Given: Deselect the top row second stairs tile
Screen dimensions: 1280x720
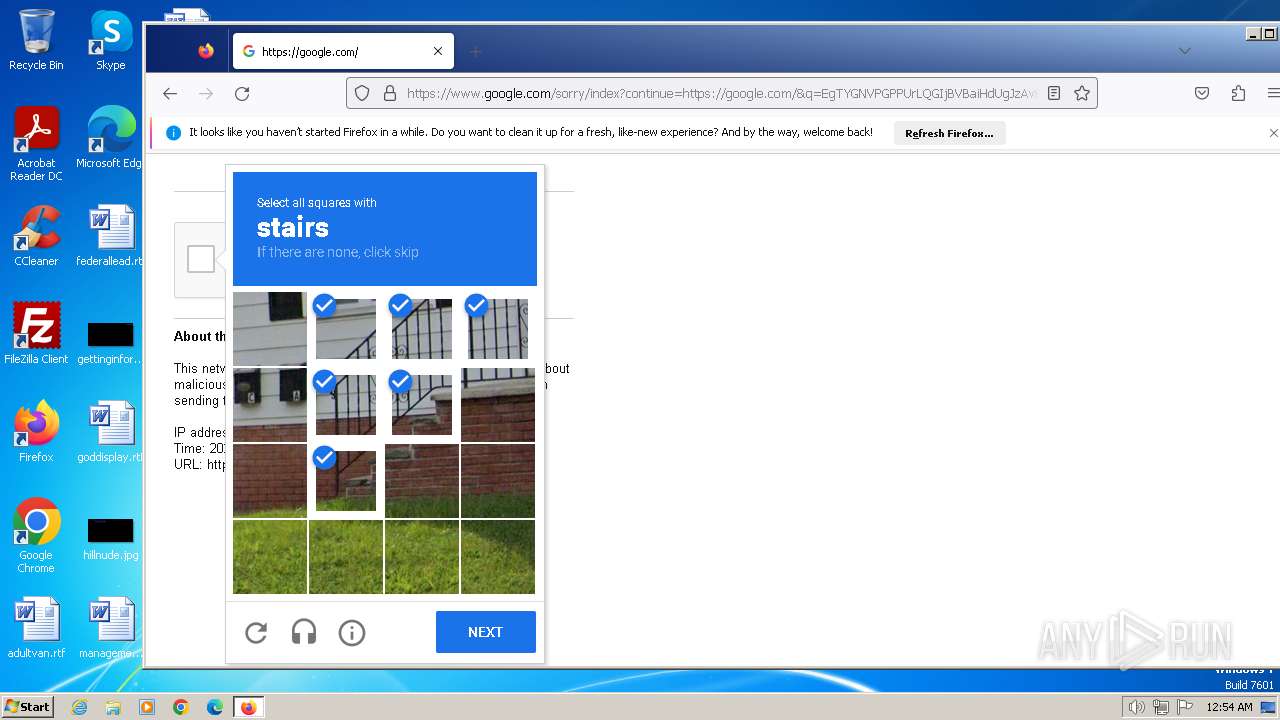Looking at the screenshot, I should pyautogui.click(x=346, y=329).
